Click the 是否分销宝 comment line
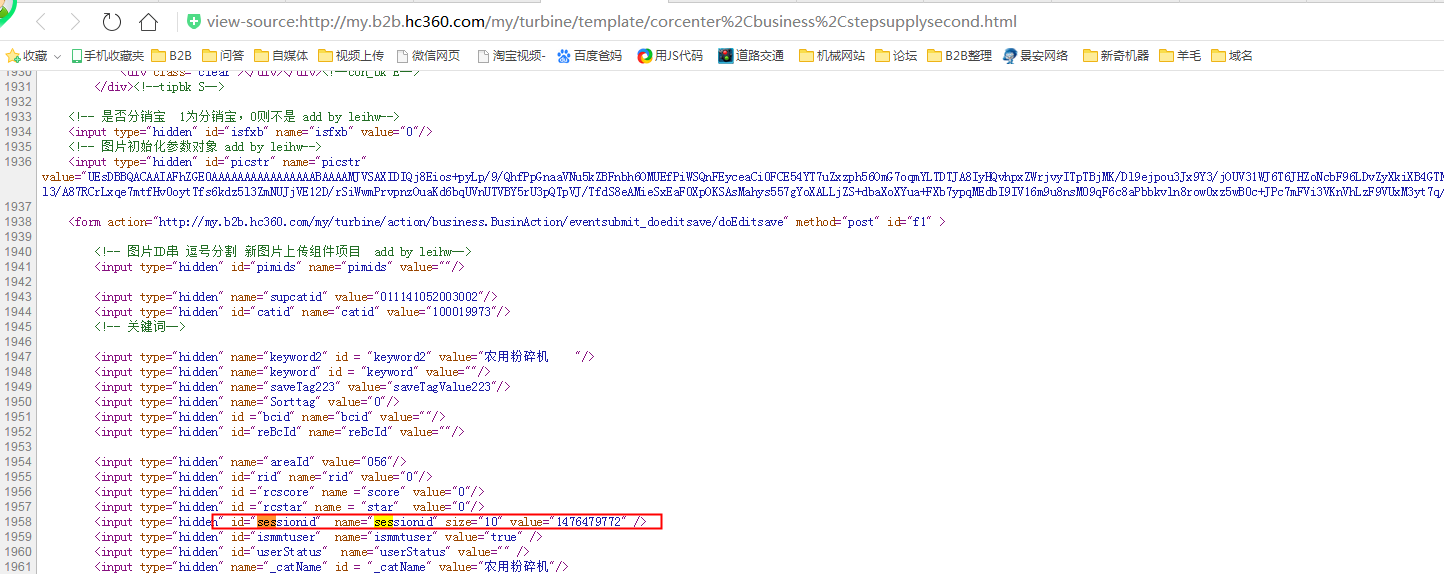Viewport: 1444px width, 574px height. coord(234,117)
